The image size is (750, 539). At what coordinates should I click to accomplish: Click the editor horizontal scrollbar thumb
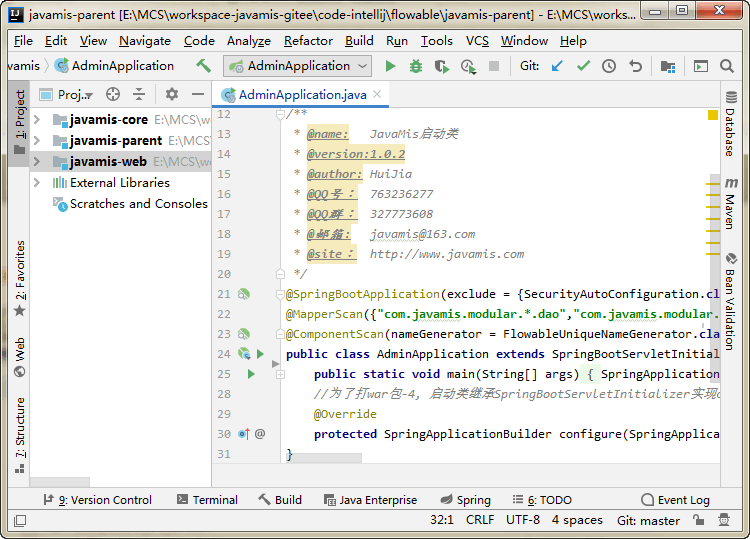[x=324, y=458]
